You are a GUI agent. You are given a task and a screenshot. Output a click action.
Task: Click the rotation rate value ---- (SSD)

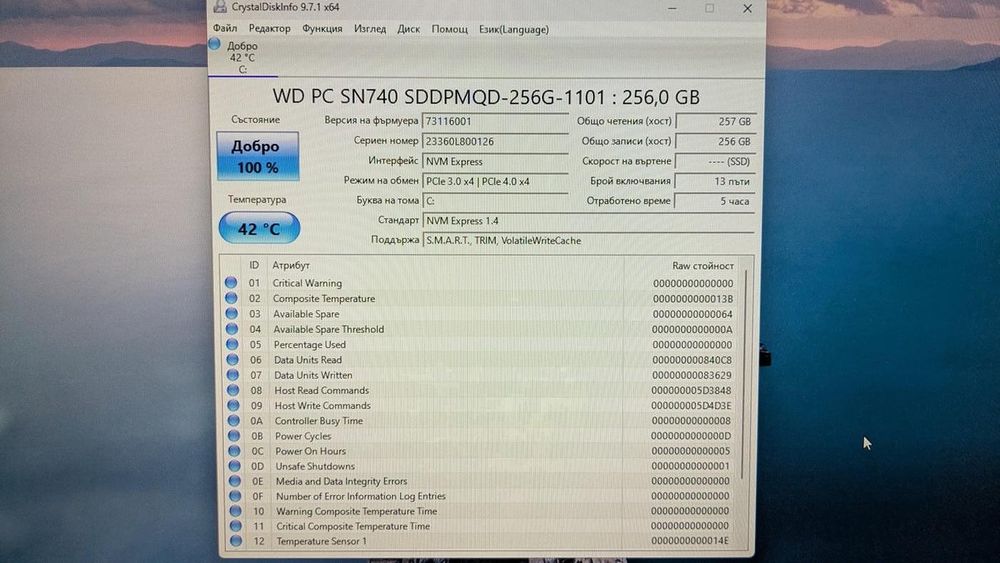click(715, 161)
